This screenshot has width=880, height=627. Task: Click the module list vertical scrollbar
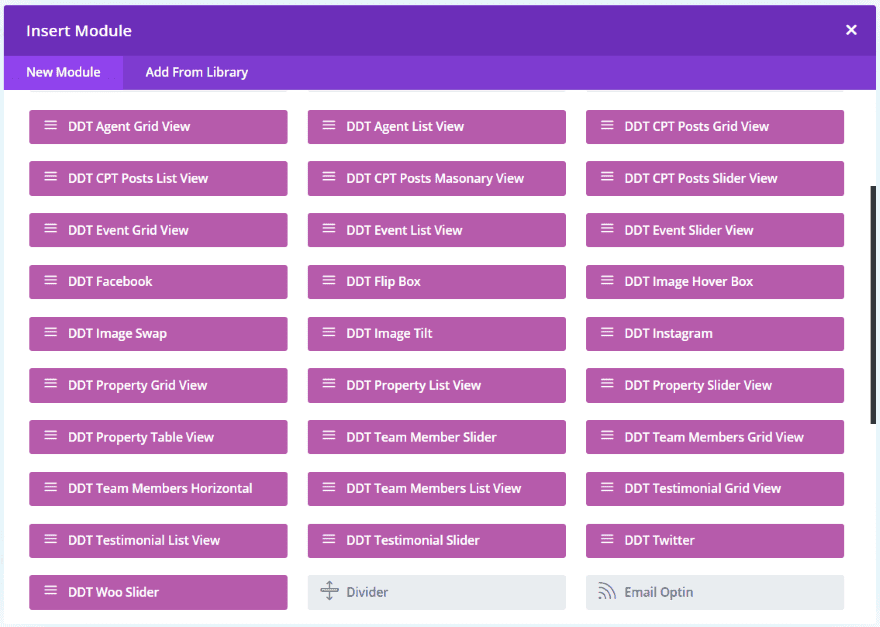pyautogui.click(x=873, y=305)
